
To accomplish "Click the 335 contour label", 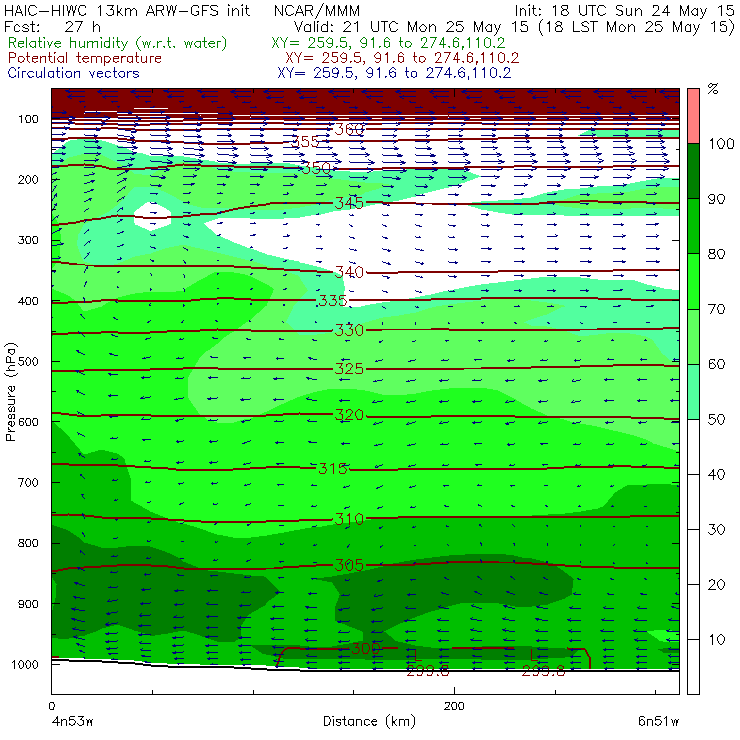I will point(333,301).
